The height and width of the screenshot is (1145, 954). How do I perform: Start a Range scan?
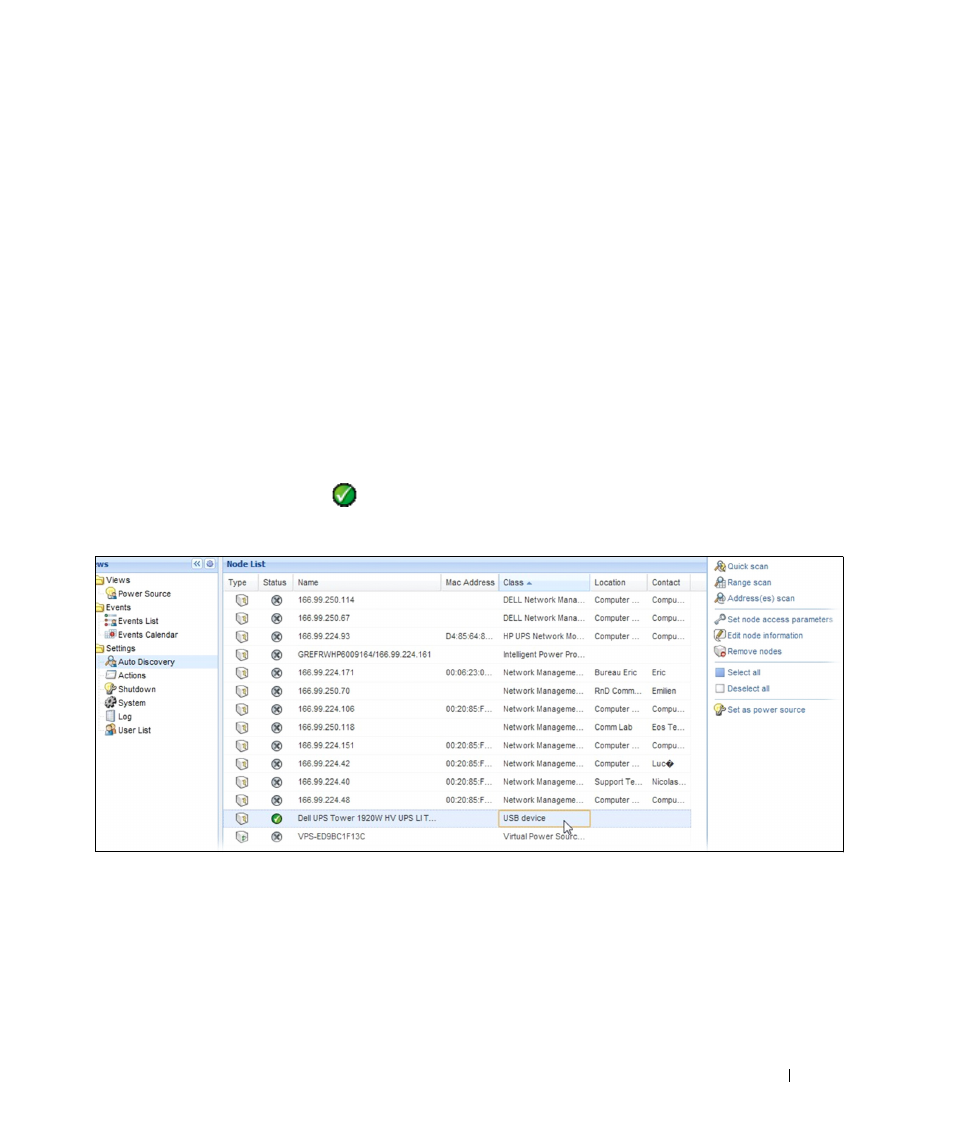(x=749, y=583)
